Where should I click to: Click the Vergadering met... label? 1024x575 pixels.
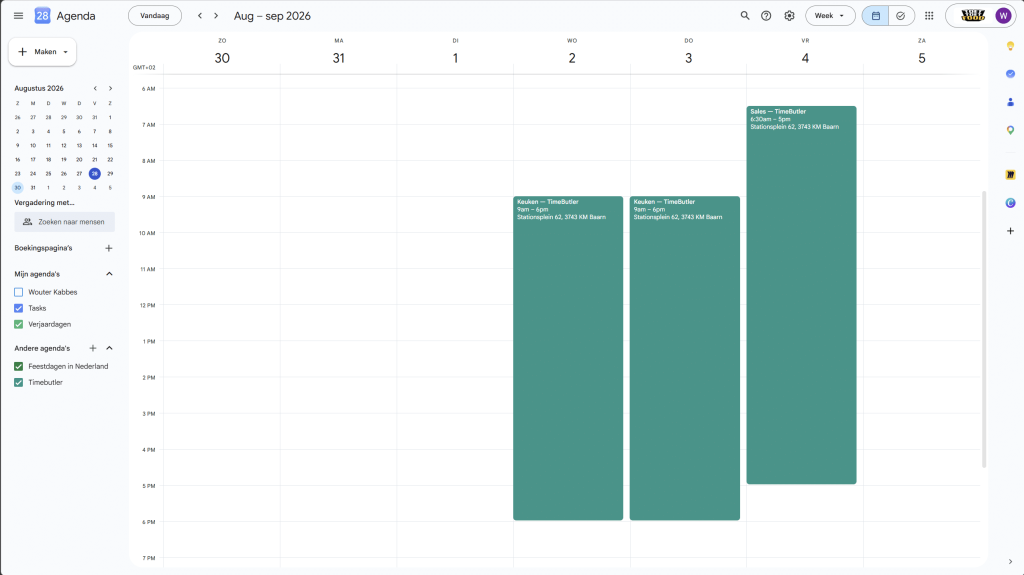pos(44,203)
